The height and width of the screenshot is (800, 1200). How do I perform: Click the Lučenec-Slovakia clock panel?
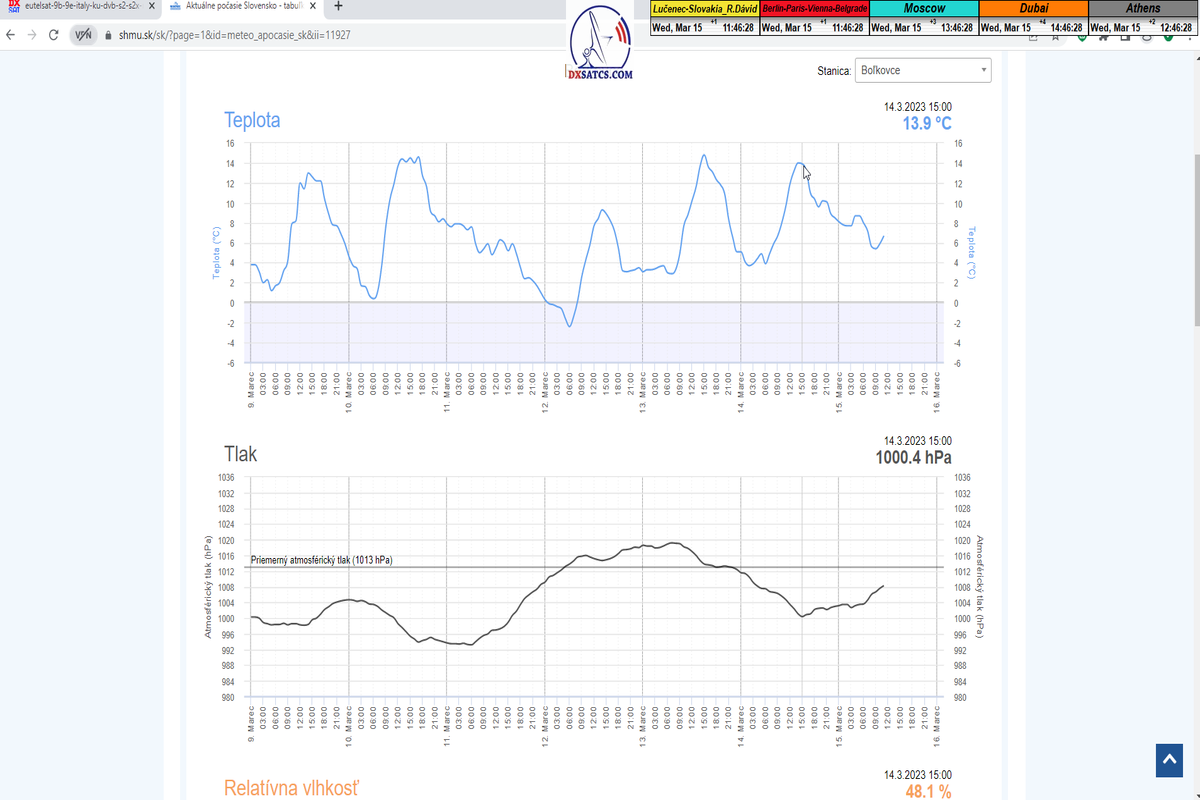click(x=704, y=18)
